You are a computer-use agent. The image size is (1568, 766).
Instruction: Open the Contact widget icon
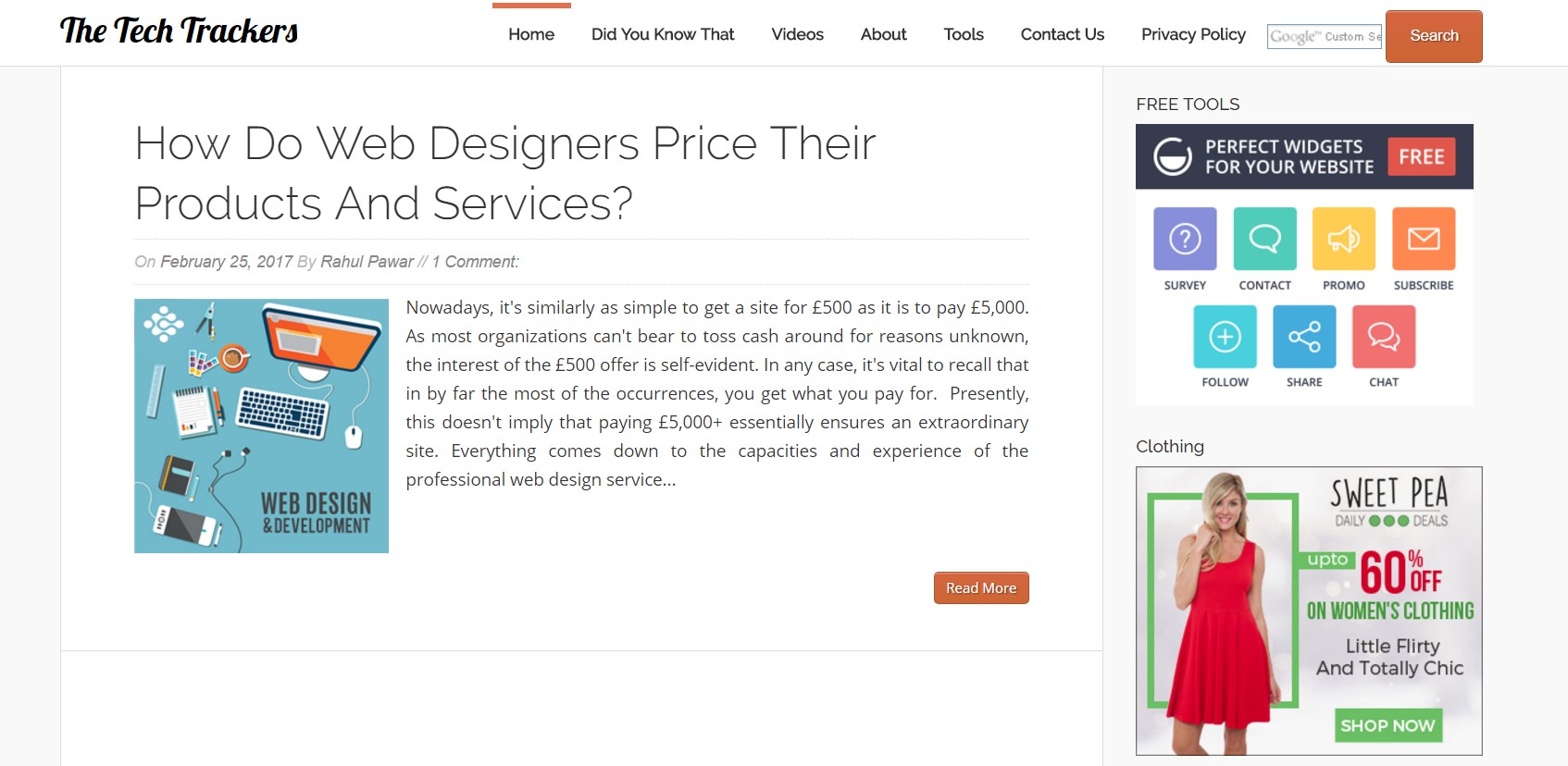[1264, 239]
